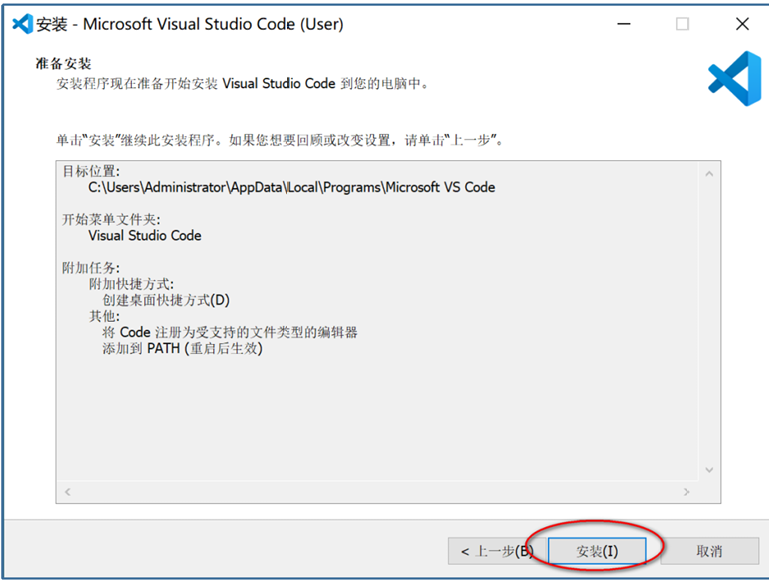Click the 安装程序现在准备开始安装 description sentence
The height and width of the screenshot is (581, 769).
click(x=242, y=83)
